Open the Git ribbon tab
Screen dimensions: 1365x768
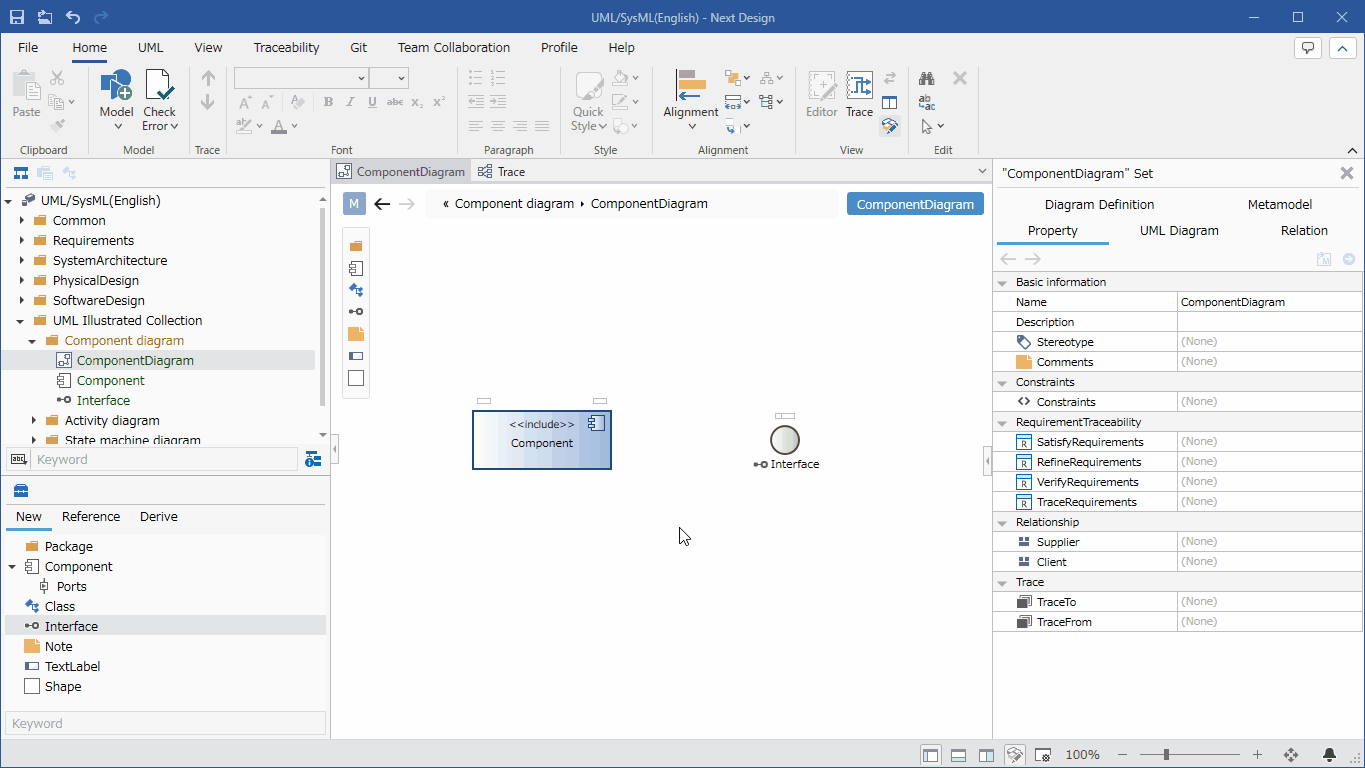pyautogui.click(x=359, y=47)
